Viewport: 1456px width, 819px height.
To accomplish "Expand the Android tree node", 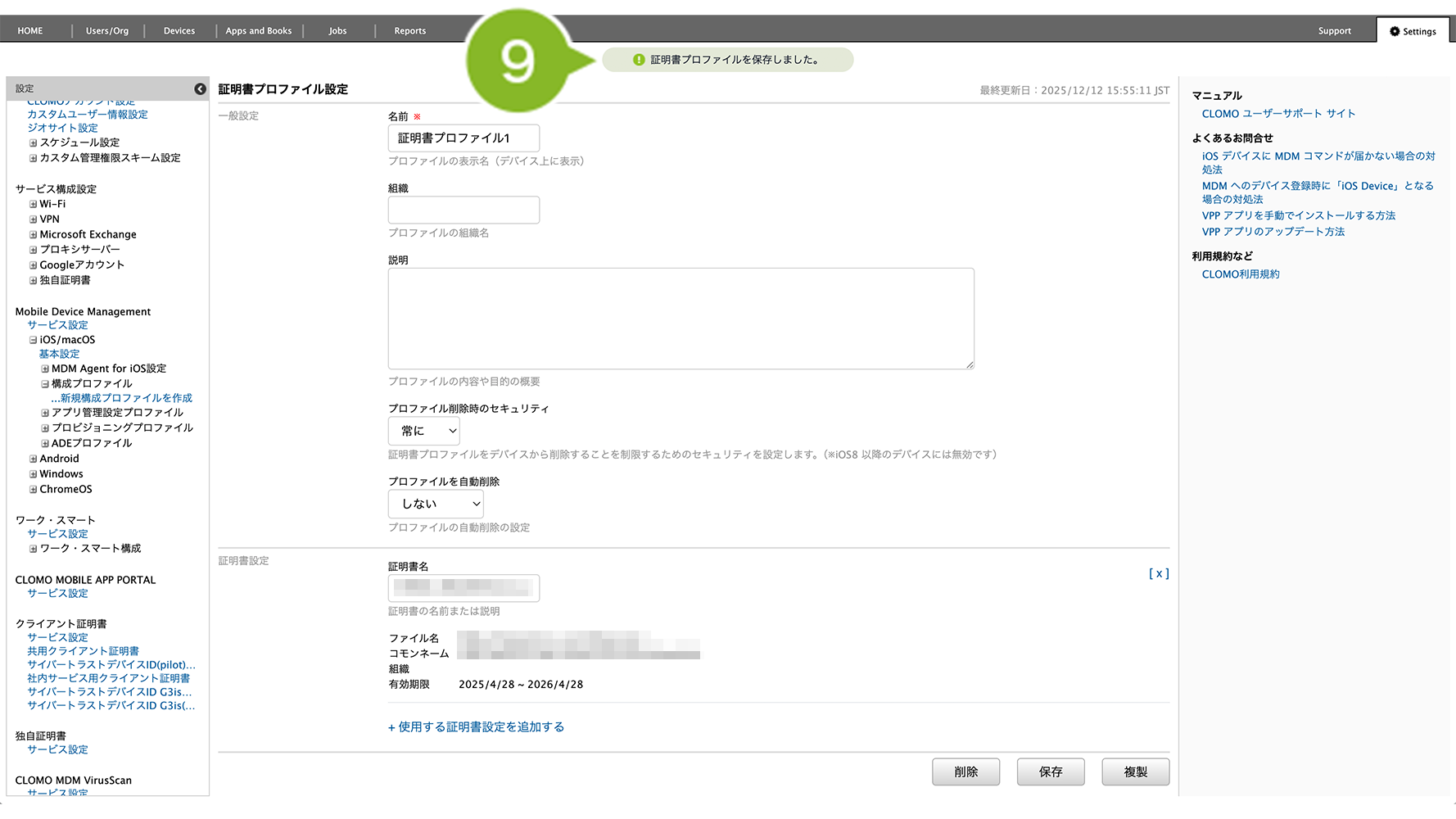I will pos(34,459).
